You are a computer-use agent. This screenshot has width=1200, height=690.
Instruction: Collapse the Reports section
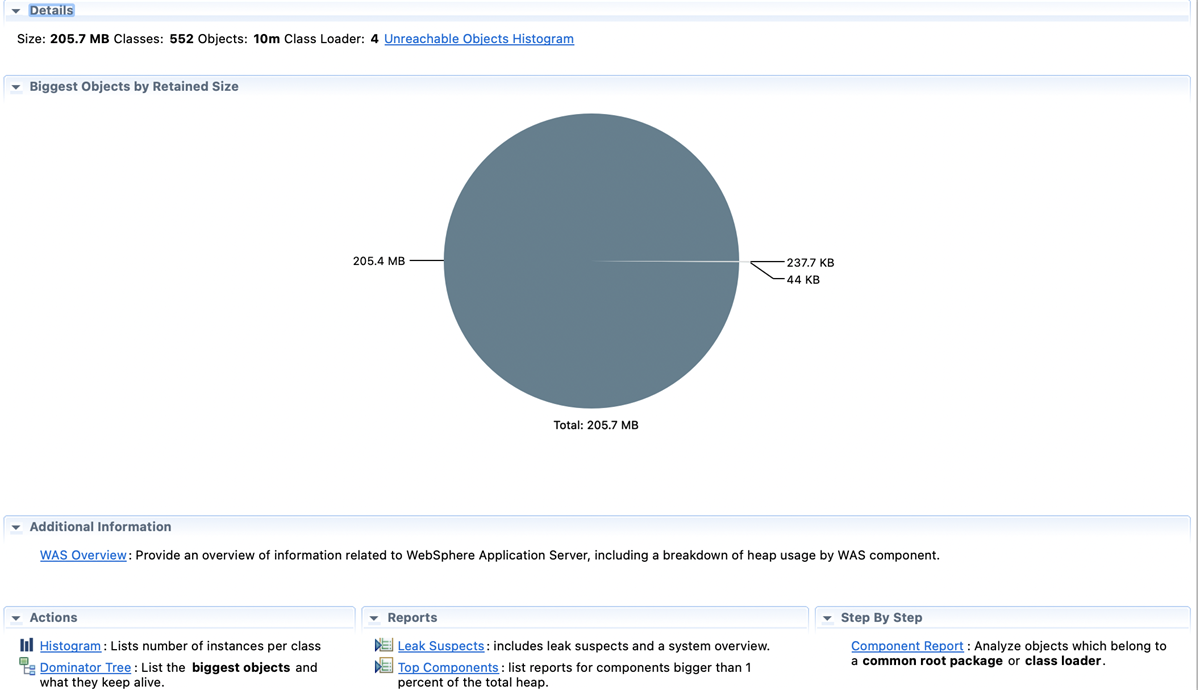tap(374, 618)
